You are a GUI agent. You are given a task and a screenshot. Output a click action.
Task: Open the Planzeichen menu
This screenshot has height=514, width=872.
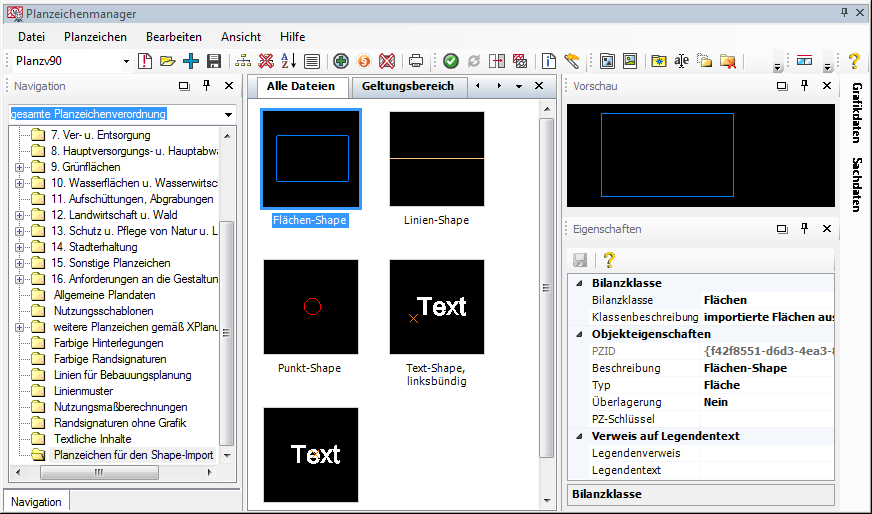coord(95,36)
